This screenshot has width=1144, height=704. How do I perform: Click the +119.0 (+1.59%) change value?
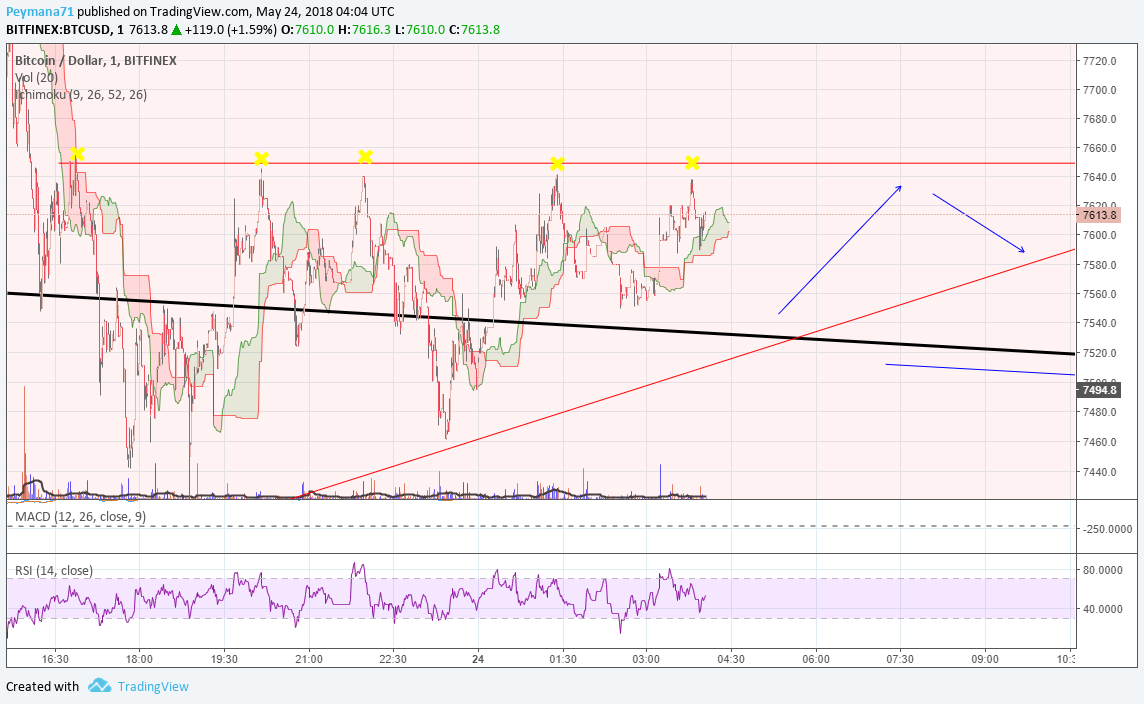[231, 30]
